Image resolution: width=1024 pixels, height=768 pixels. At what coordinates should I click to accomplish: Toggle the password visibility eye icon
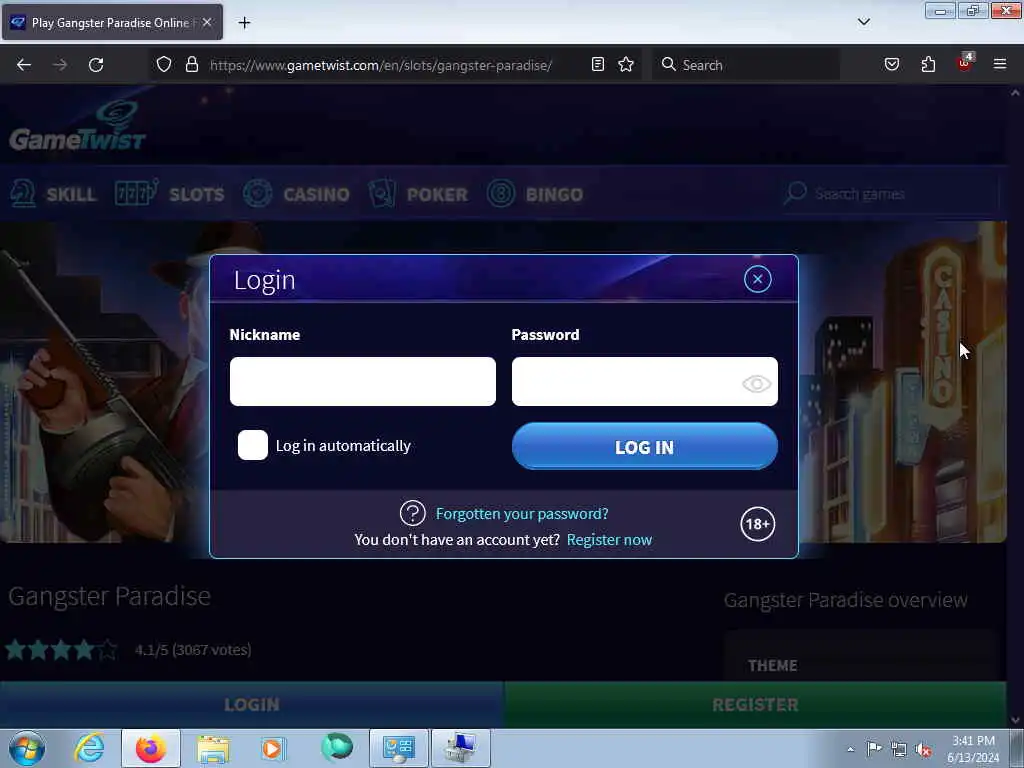click(757, 383)
